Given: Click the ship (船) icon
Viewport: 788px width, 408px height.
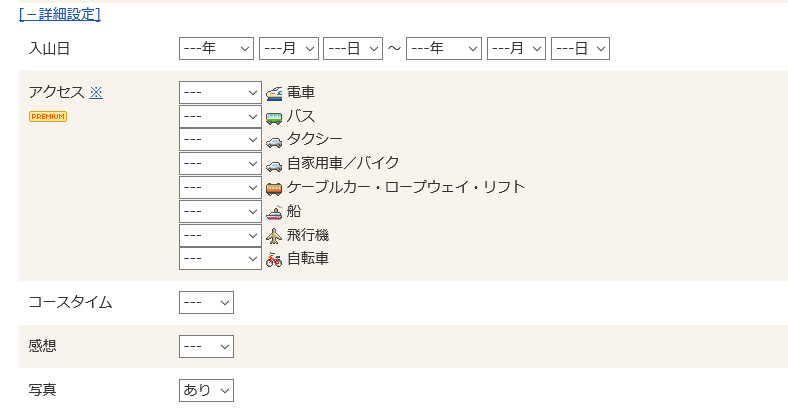Looking at the screenshot, I should point(274,213).
